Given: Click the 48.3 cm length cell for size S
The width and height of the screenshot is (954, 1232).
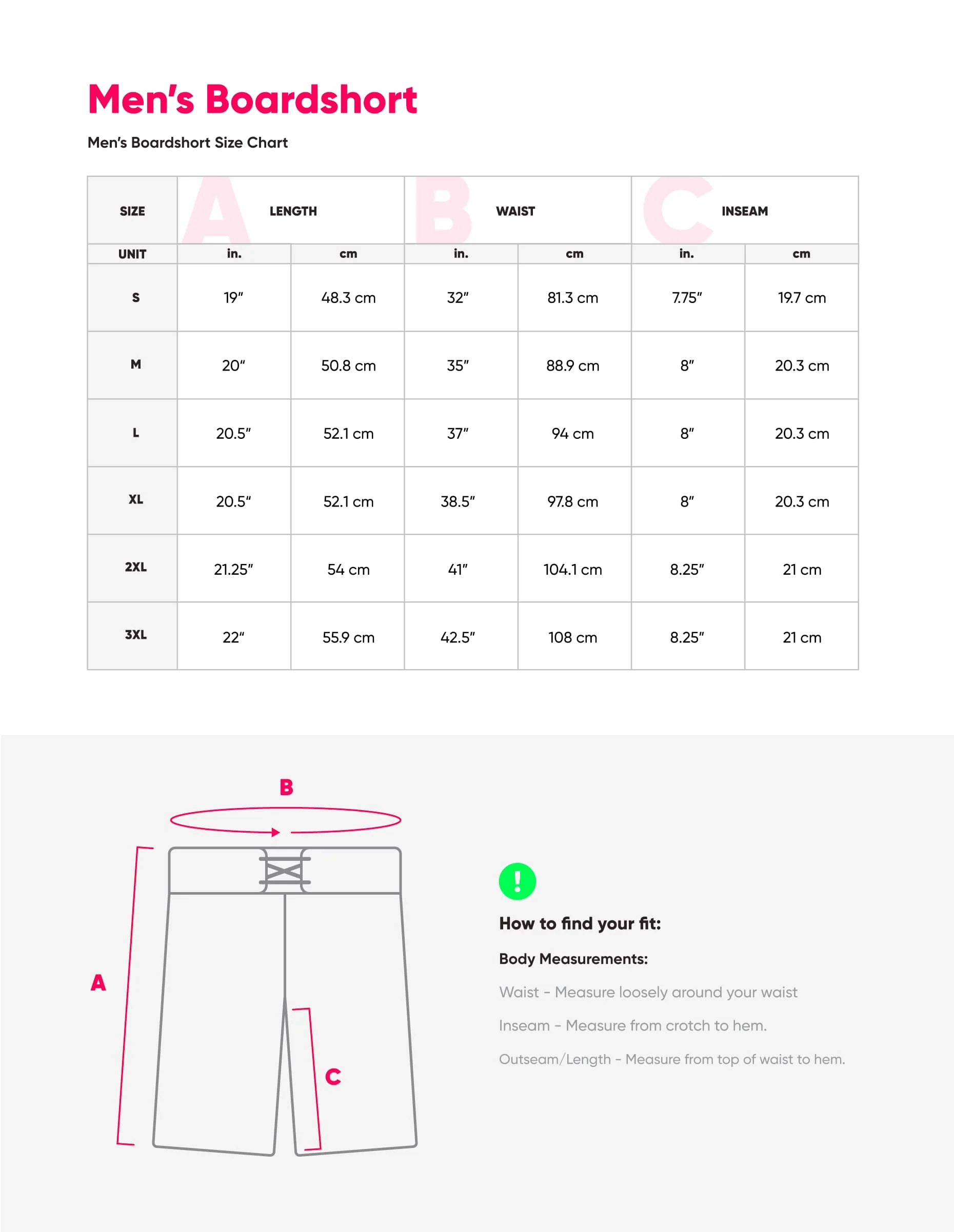Looking at the screenshot, I should pyautogui.click(x=348, y=298).
